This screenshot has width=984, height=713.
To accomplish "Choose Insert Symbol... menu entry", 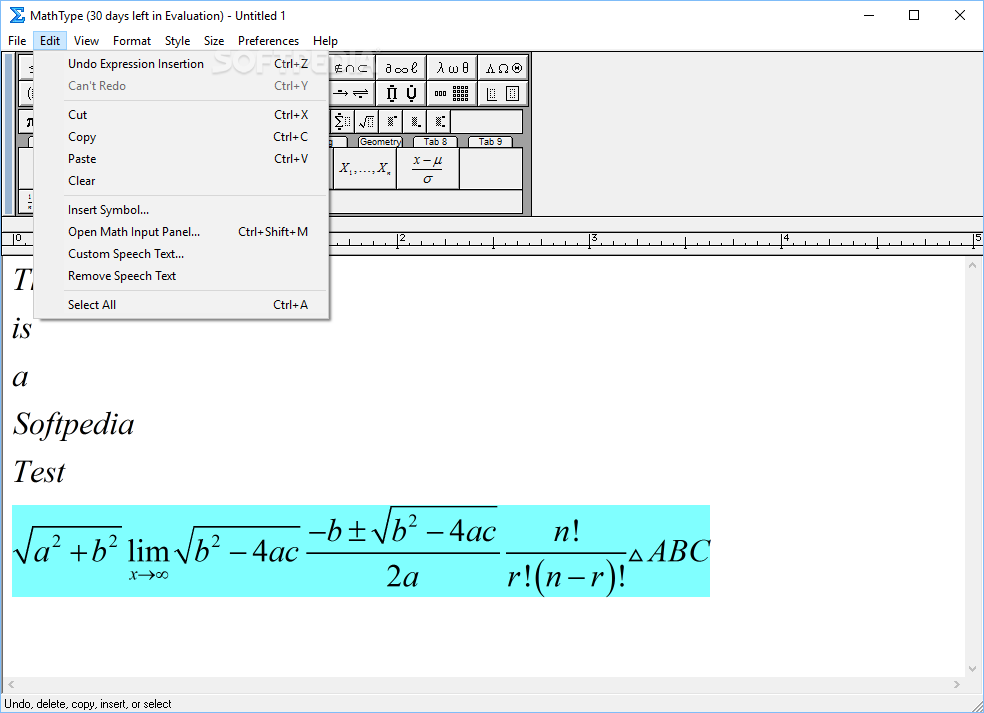I will tap(182, 210).
